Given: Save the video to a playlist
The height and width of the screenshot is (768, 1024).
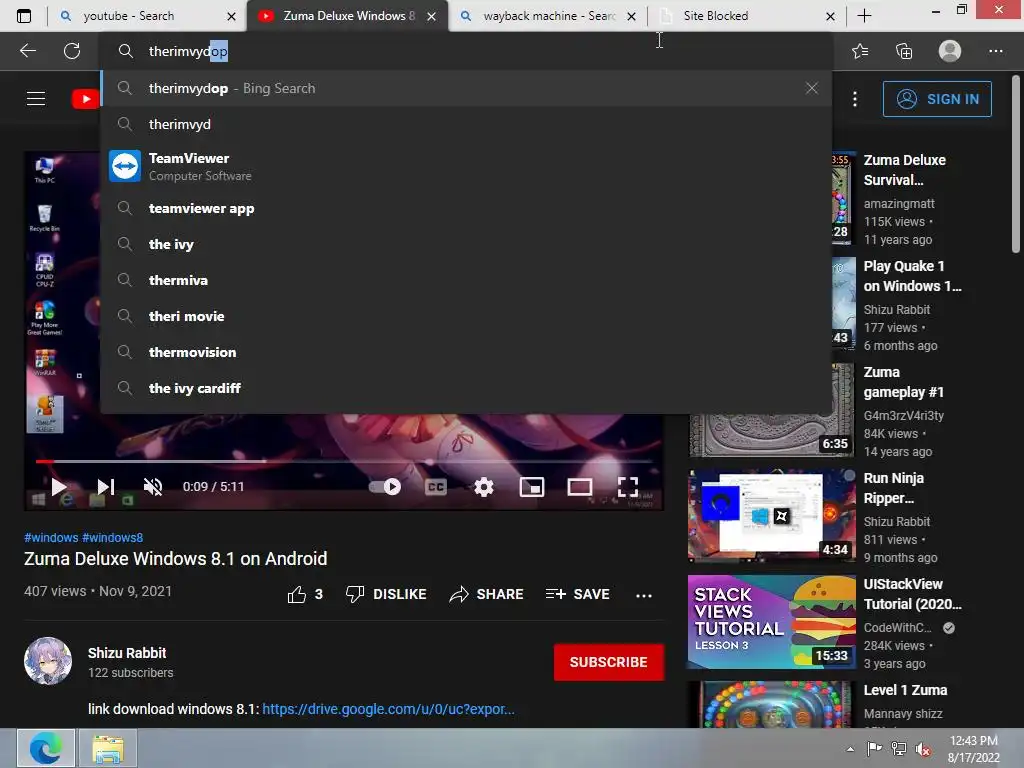Looking at the screenshot, I should click(x=578, y=594).
